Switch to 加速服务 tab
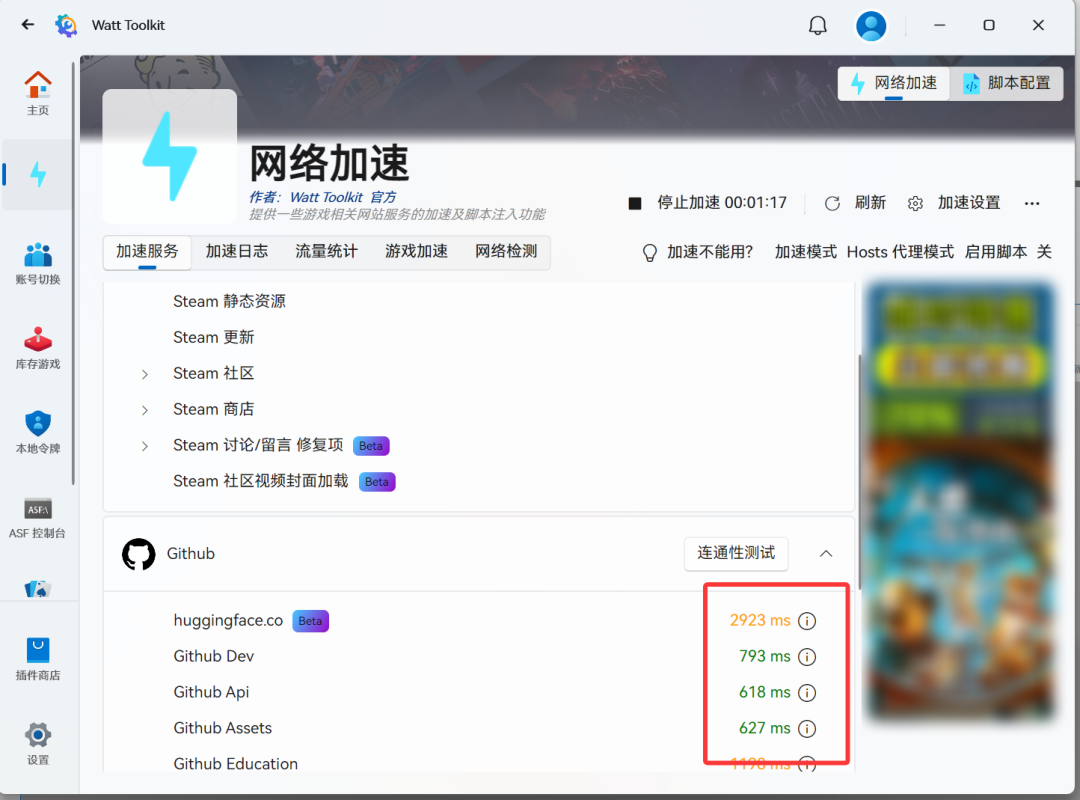 pos(147,252)
